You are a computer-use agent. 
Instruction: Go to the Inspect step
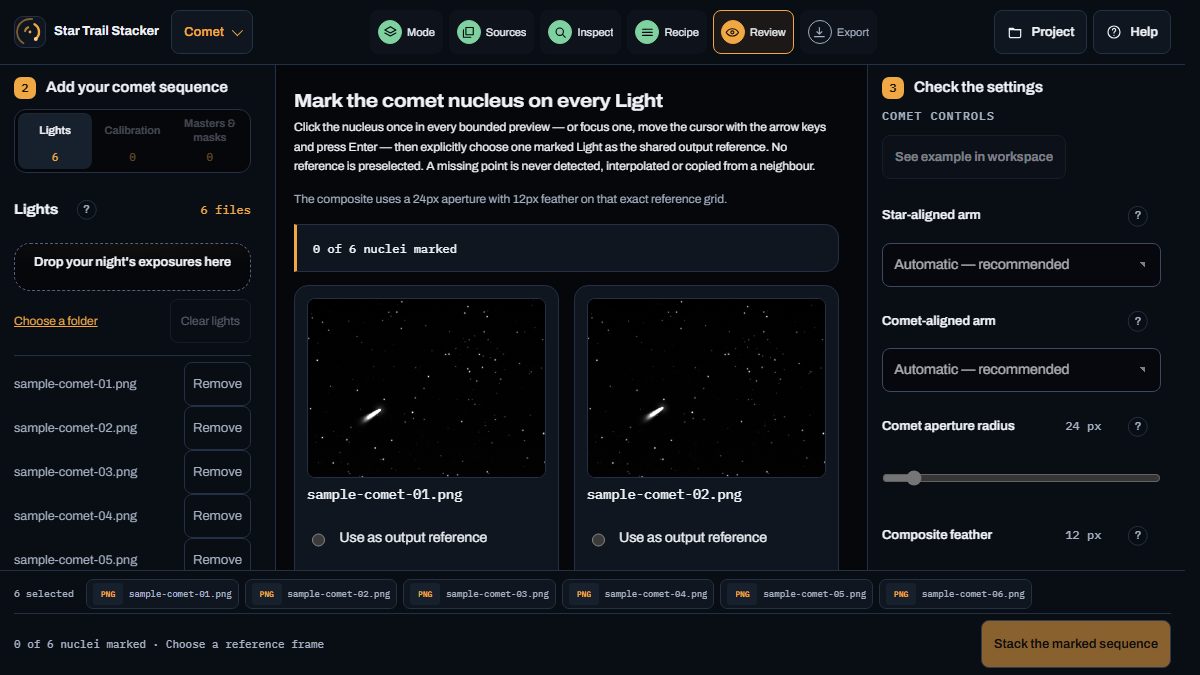click(x=581, y=32)
